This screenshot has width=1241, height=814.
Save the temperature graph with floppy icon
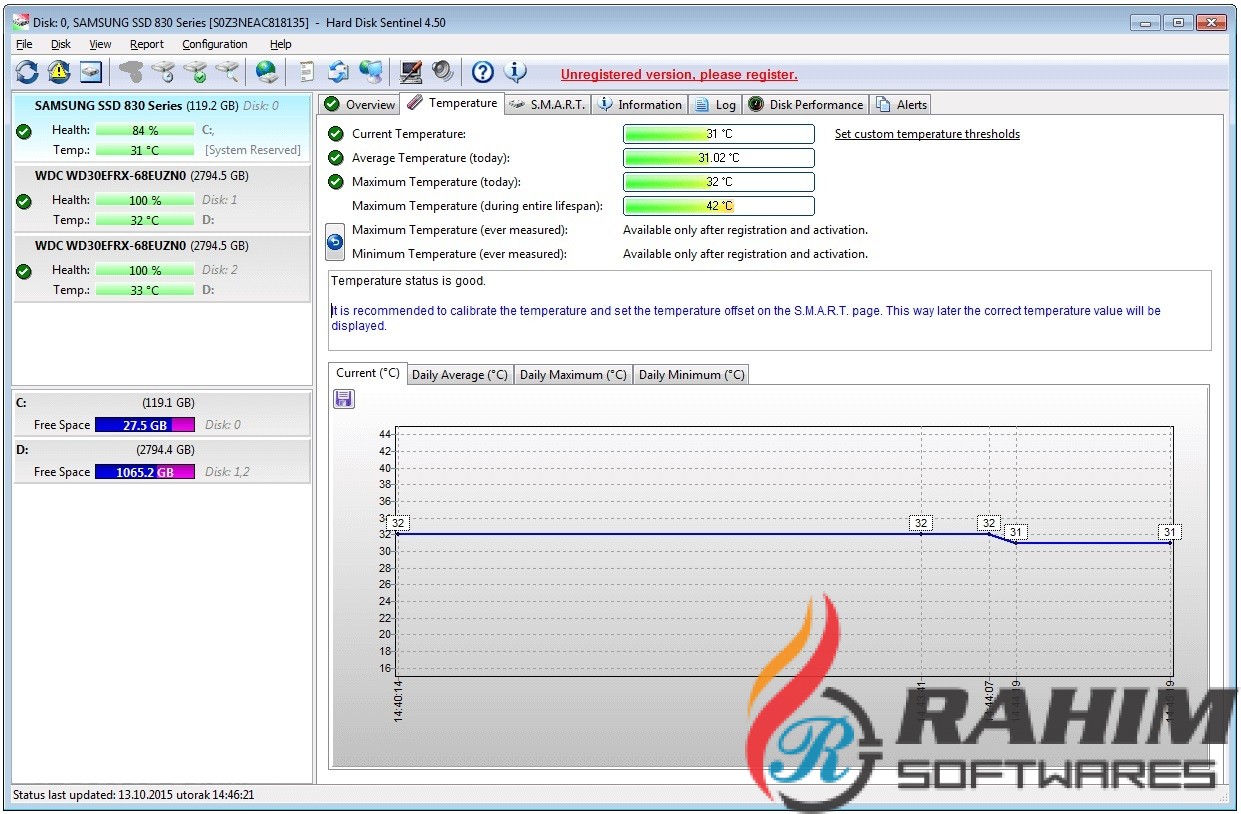point(343,399)
